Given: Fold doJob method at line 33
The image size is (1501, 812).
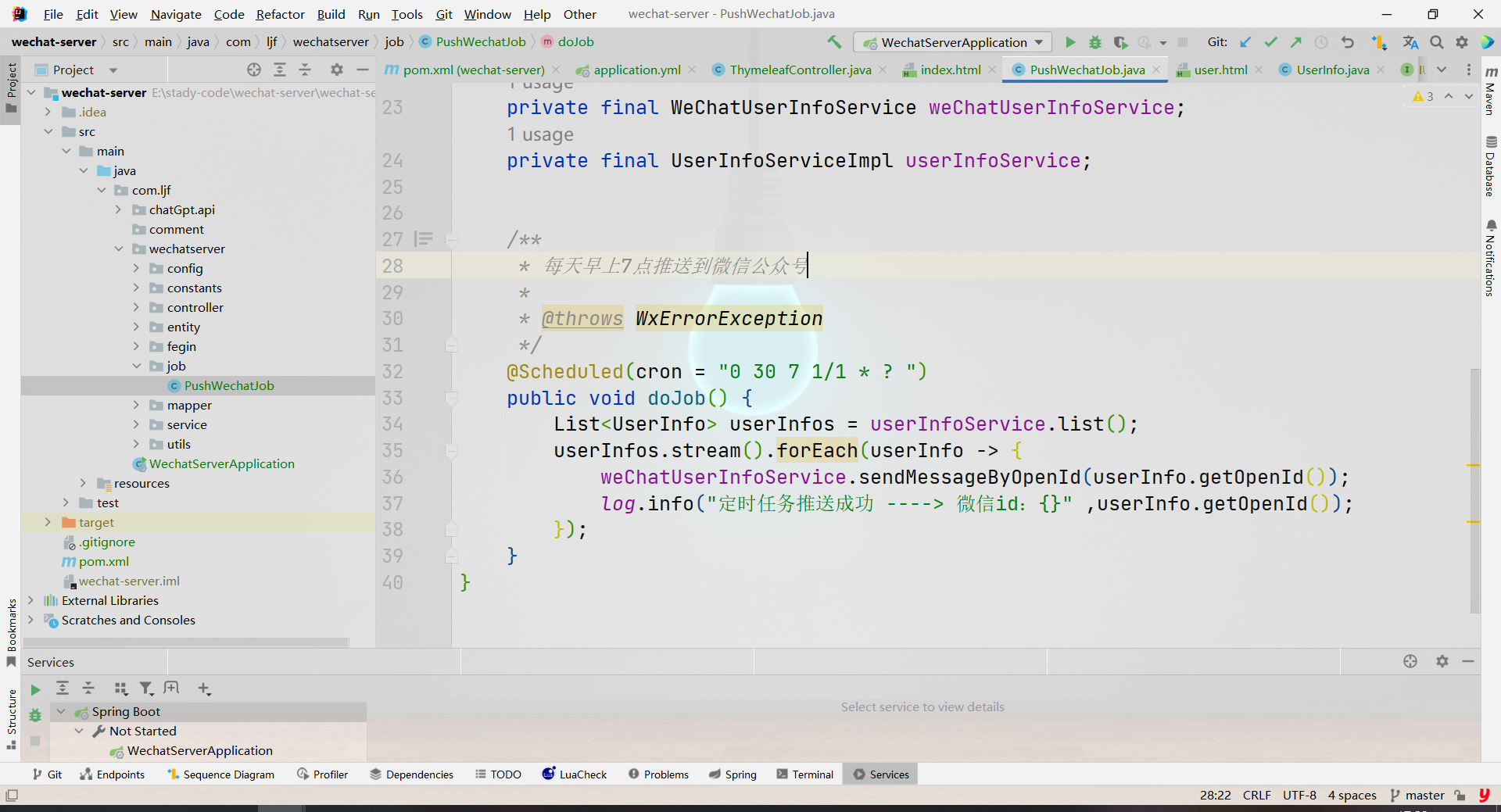Looking at the screenshot, I should pos(451,398).
